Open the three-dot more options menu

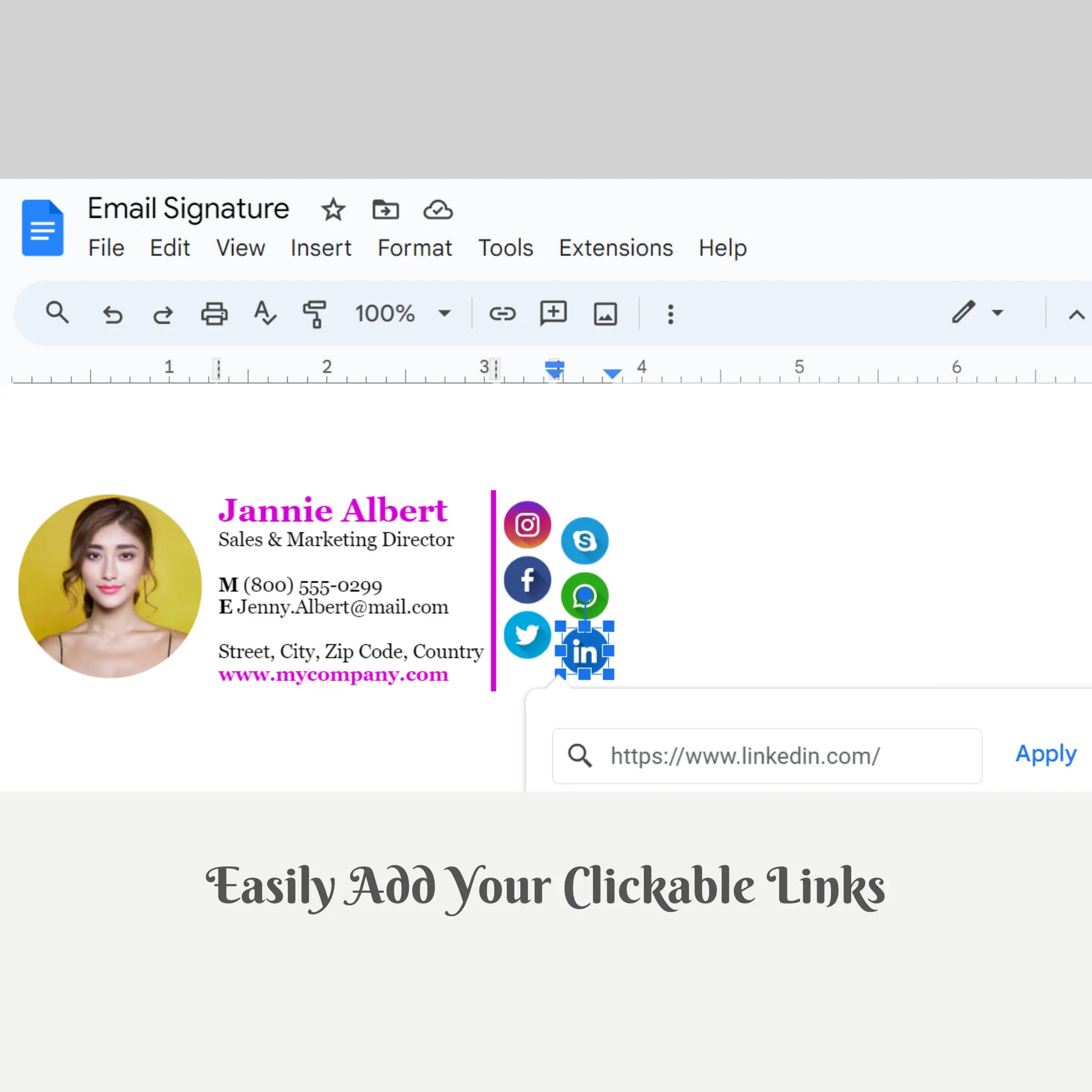(671, 314)
